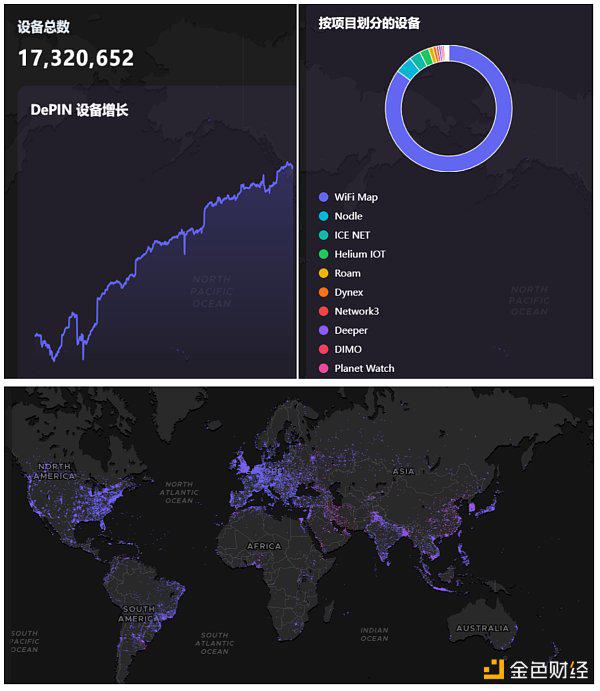Image resolution: width=600 pixels, height=691 pixels.
Task: Click the Africa label on the map
Action: pos(264,546)
